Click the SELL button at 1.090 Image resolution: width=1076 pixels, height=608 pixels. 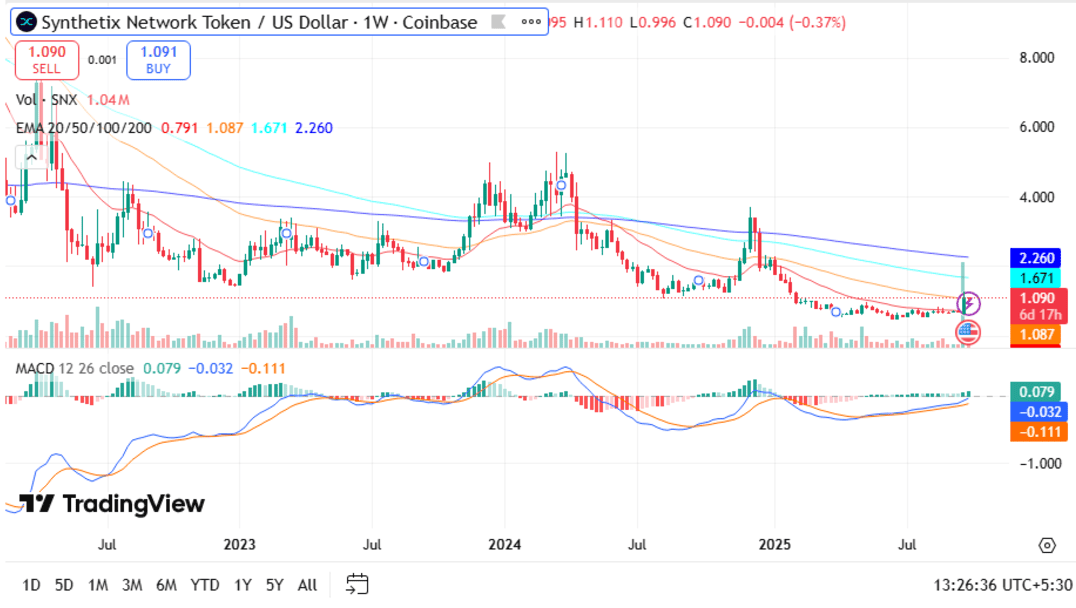coord(47,60)
